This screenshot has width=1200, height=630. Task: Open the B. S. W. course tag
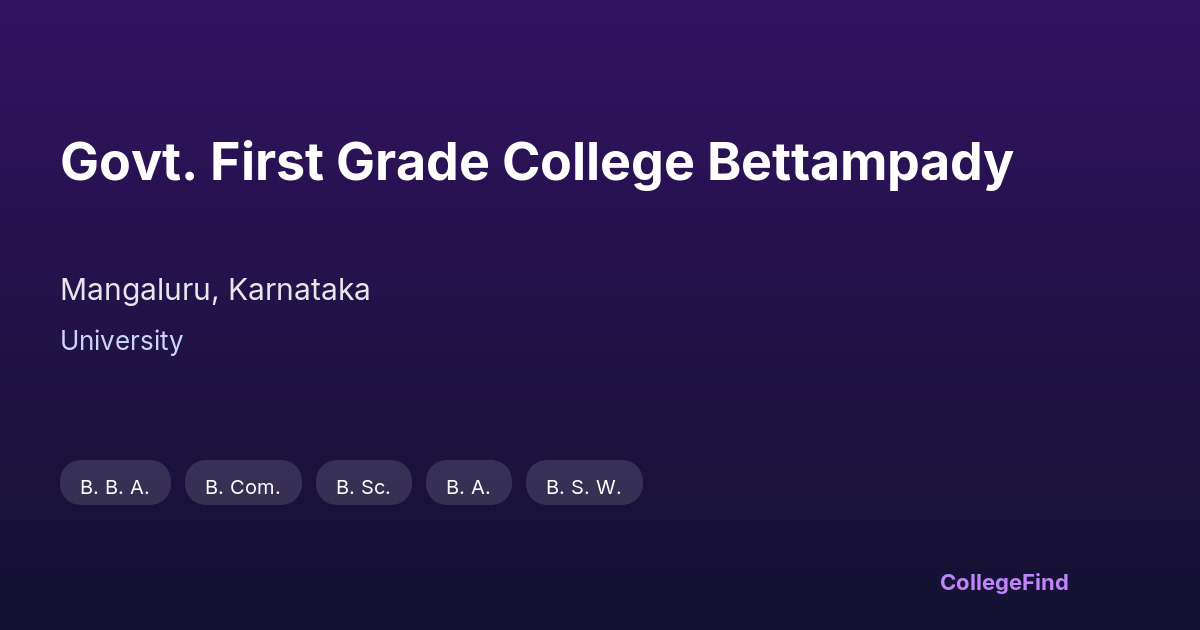tap(584, 487)
